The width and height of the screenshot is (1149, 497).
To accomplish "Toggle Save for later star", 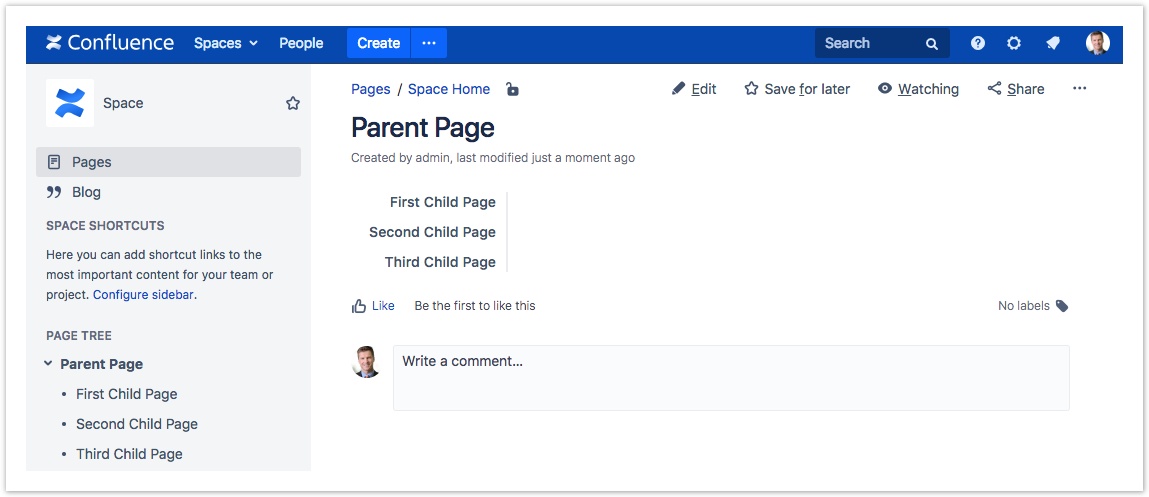I will coord(797,89).
